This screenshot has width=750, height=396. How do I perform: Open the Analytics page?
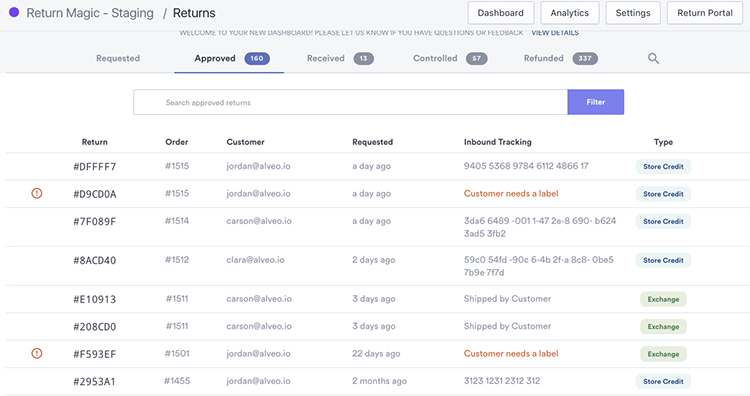[570, 13]
